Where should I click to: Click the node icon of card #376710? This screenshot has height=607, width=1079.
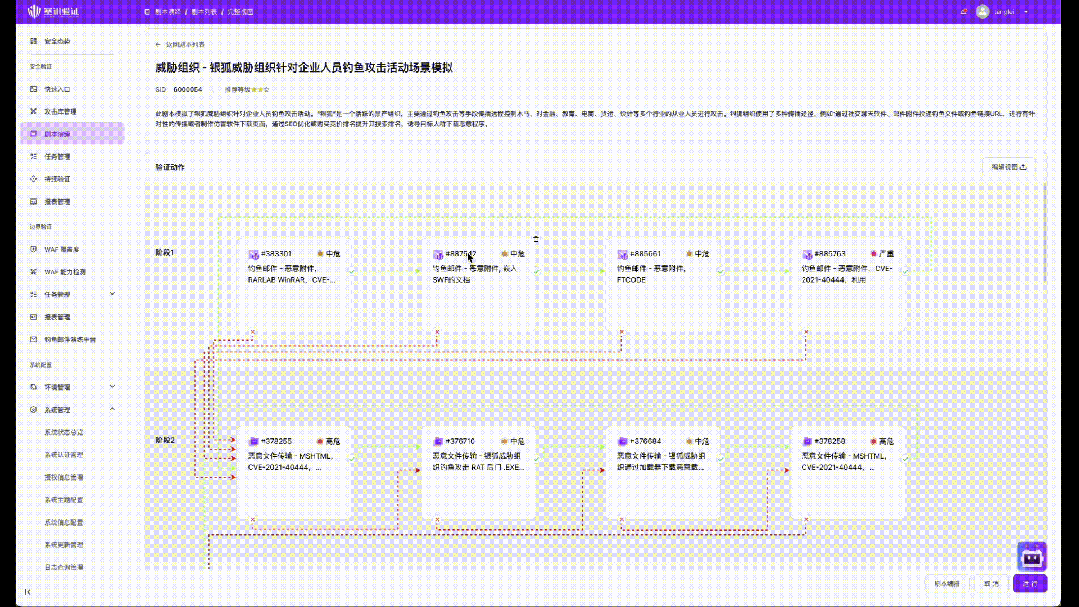click(x=438, y=441)
